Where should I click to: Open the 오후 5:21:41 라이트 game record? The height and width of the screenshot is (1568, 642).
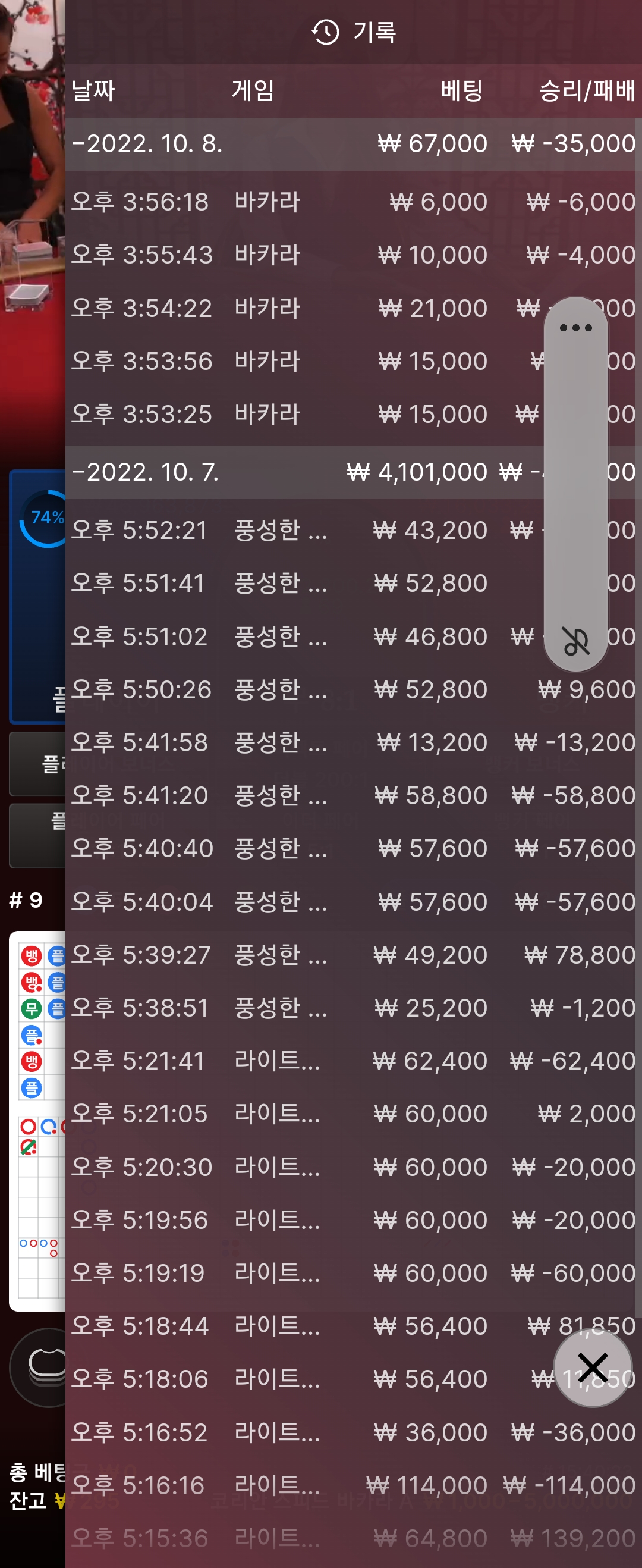pyautogui.click(x=352, y=1061)
